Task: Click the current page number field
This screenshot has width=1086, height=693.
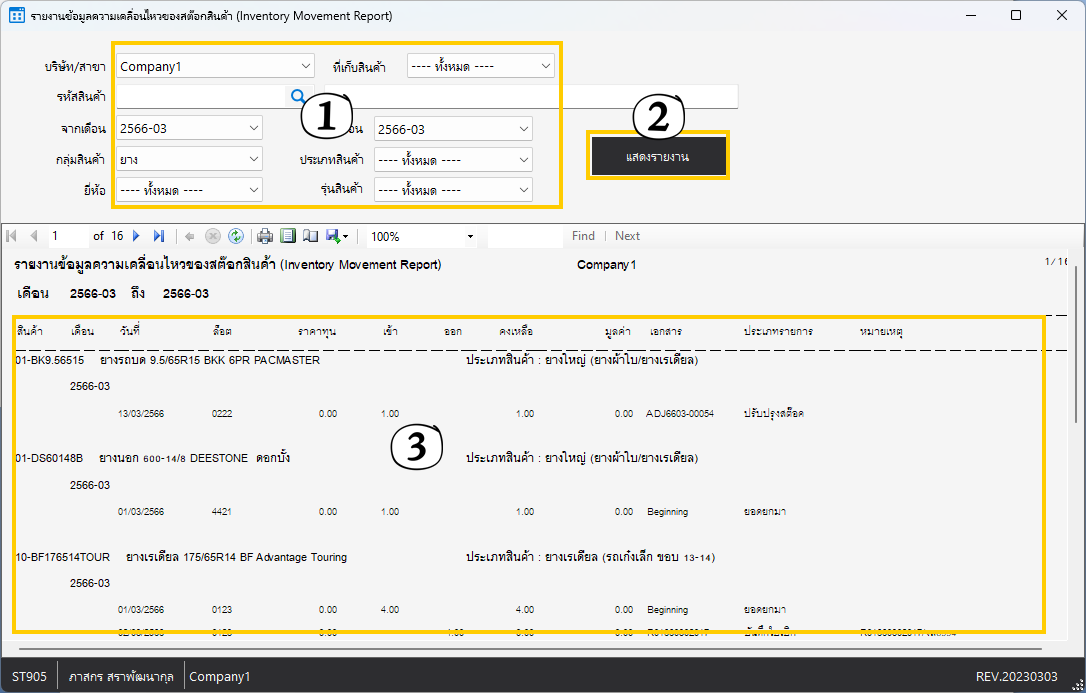Action: point(68,236)
